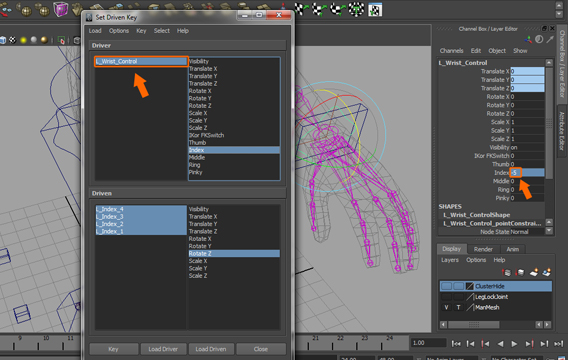Open Show menu in Channel Box
This screenshot has width=568, height=360.
point(520,51)
